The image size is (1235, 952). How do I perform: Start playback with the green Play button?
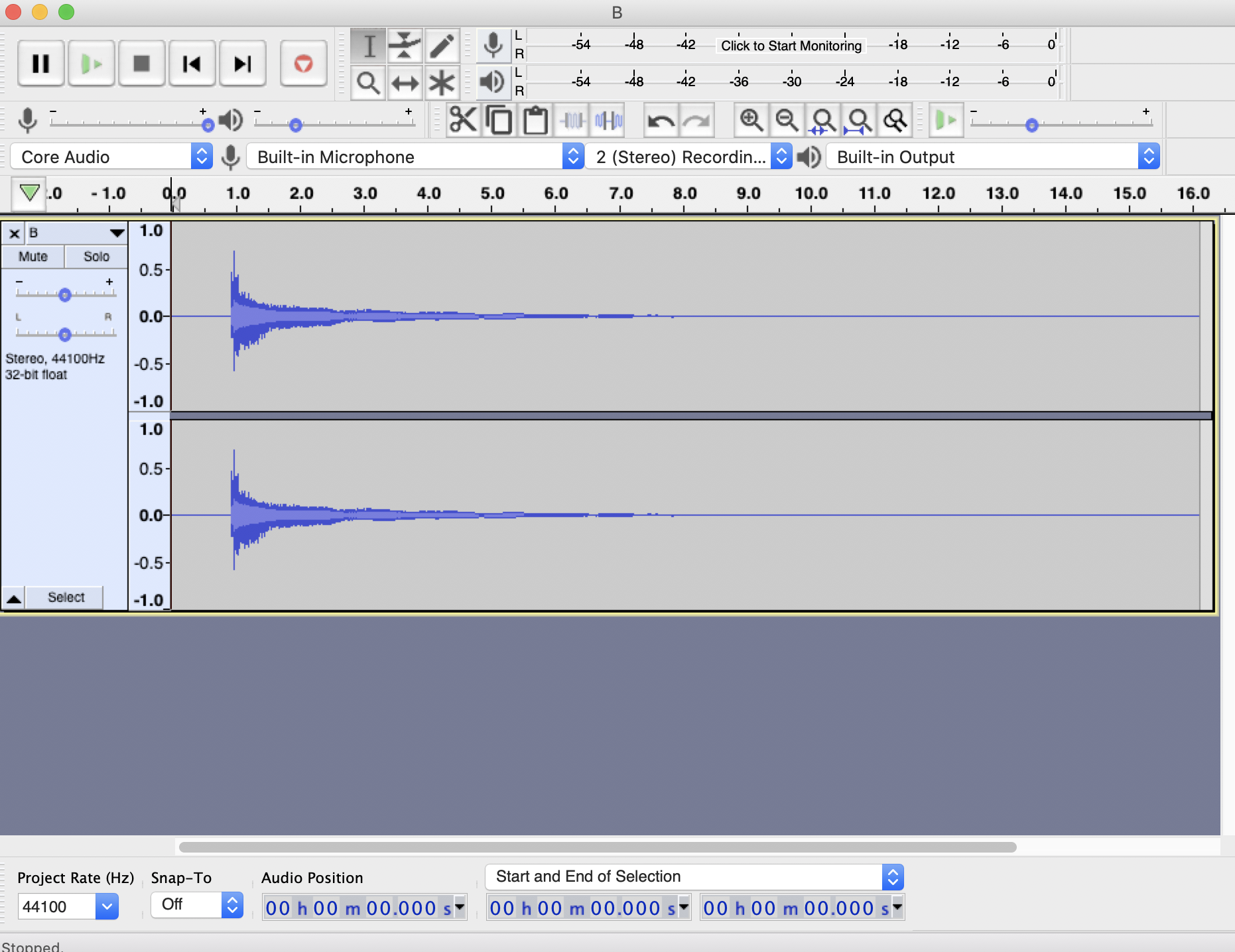pyautogui.click(x=92, y=64)
